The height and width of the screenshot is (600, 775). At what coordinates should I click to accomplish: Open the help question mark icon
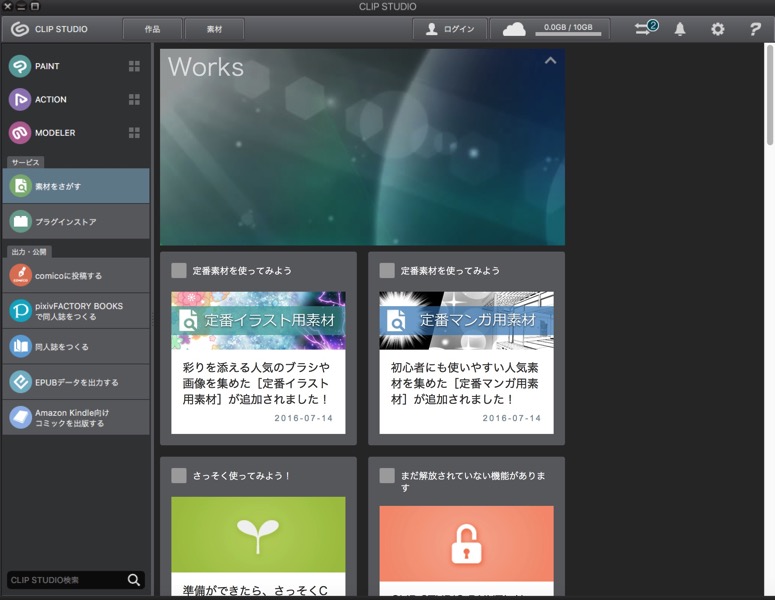[755, 29]
